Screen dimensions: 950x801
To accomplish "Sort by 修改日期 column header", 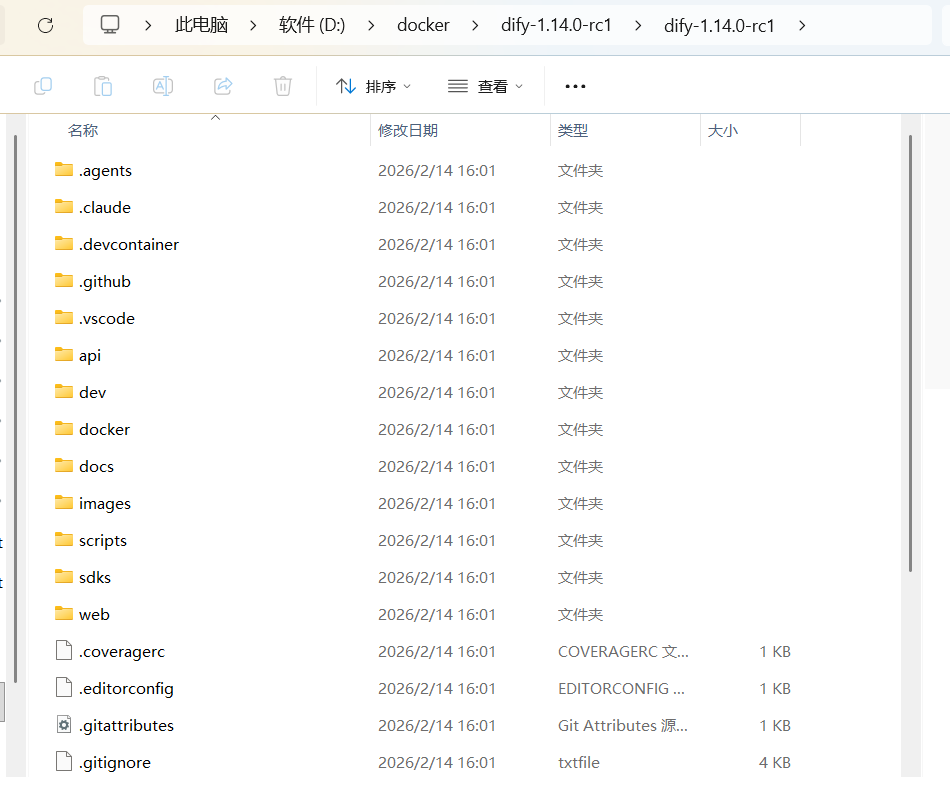I will pyautogui.click(x=408, y=130).
